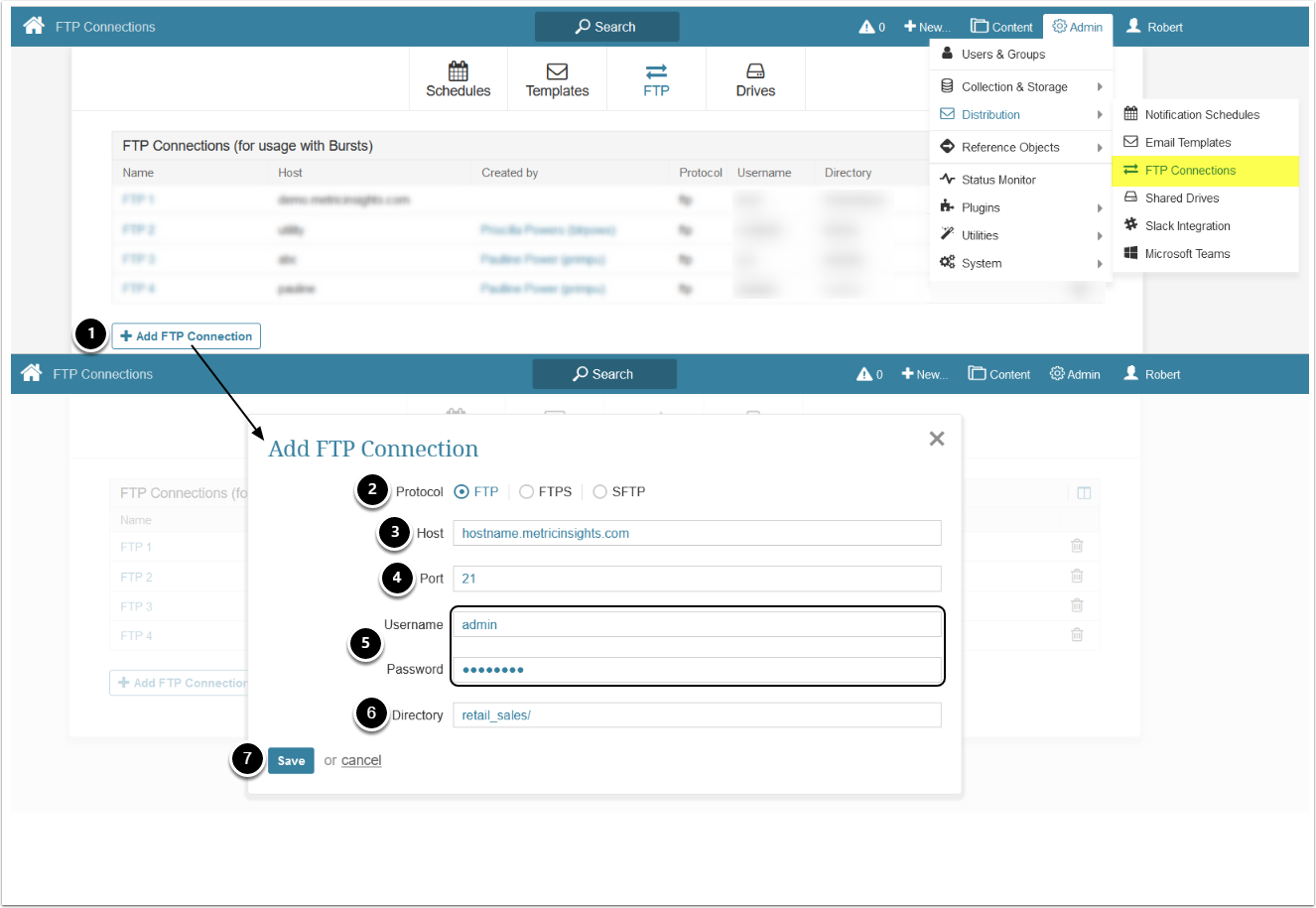
Task: Open Slack Integration settings
Action: [x=1187, y=226]
